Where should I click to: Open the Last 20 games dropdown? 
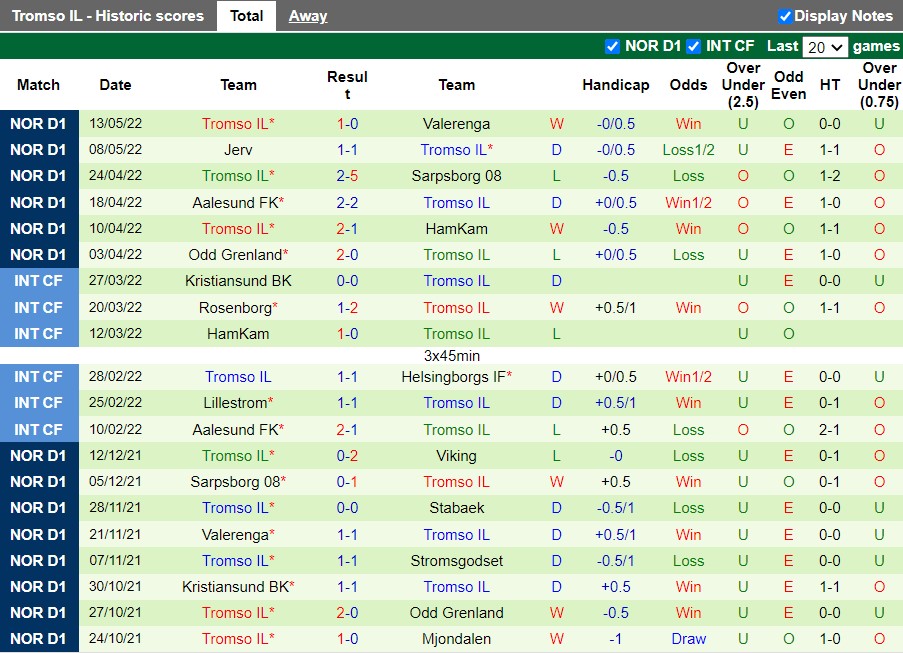pos(825,47)
